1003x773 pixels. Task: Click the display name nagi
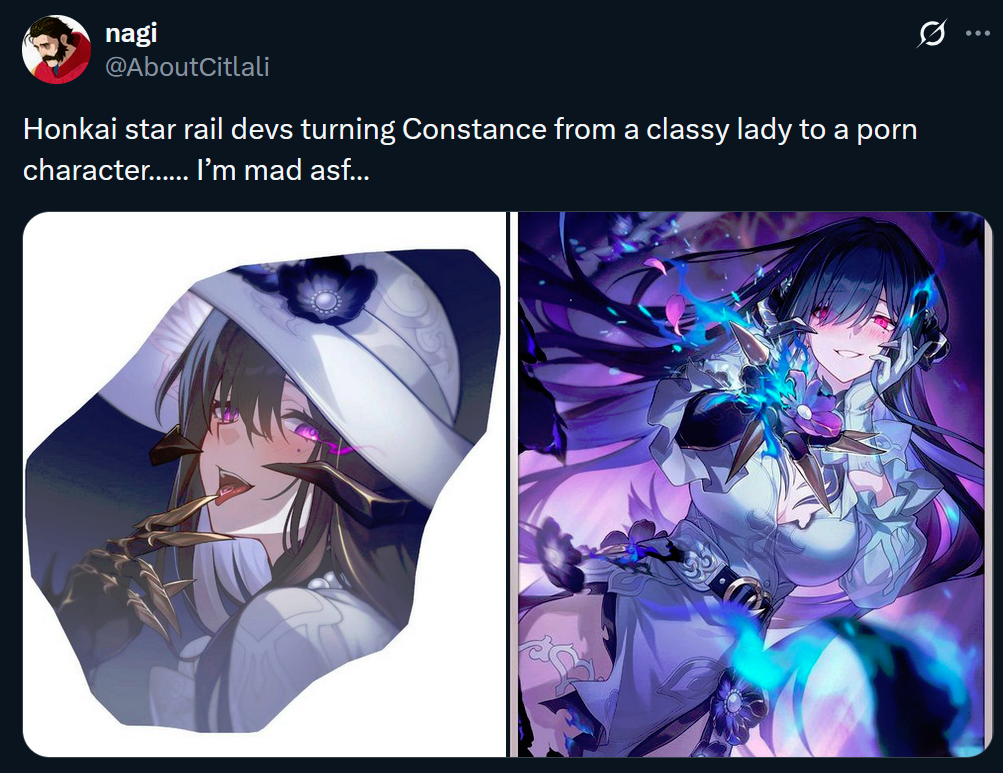(131, 33)
